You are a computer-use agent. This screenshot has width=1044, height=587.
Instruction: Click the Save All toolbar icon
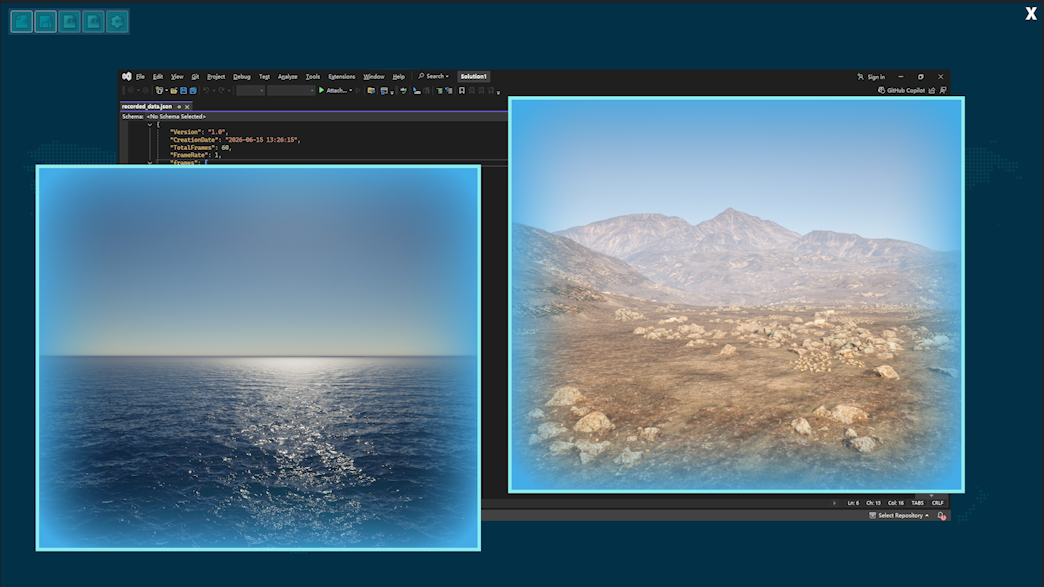(193, 91)
